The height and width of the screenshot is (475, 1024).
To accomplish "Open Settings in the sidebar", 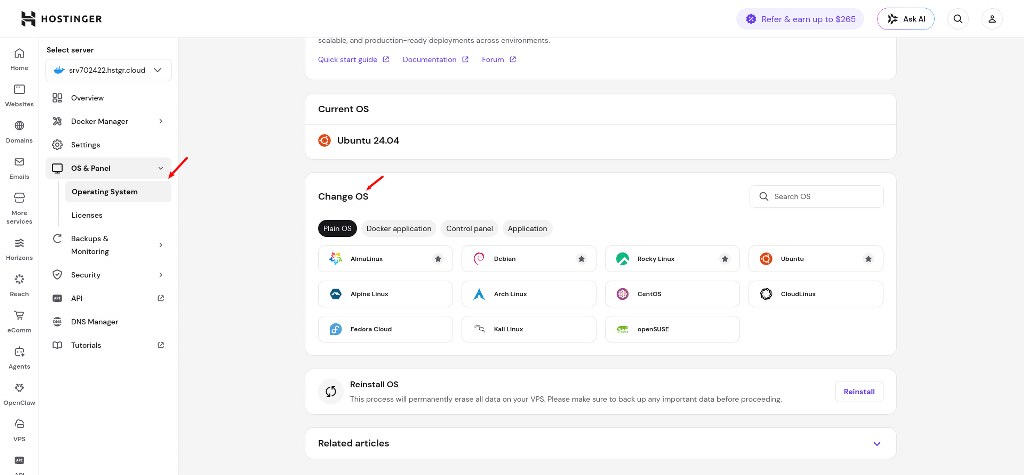I will [108, 145].
